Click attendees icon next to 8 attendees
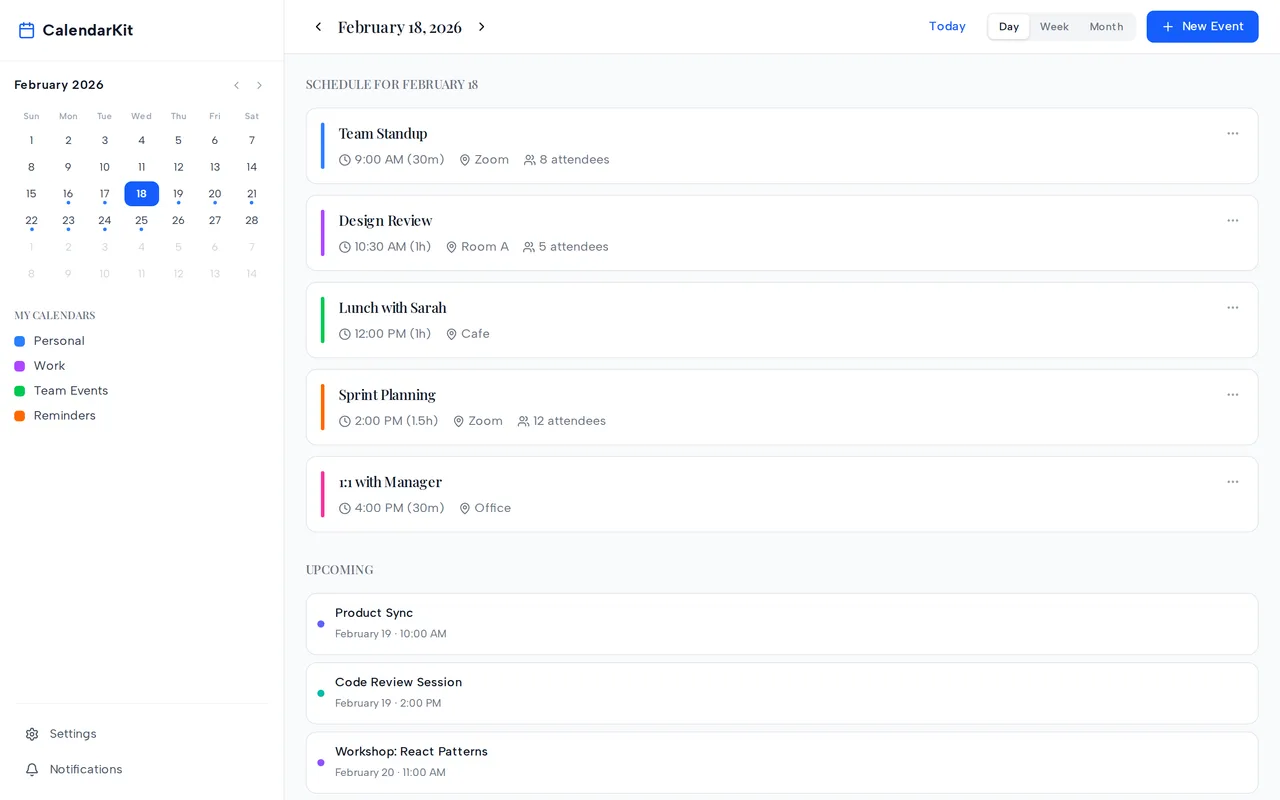The height and width of the screenshot is (800, 1280). click(x=530, y=160)
